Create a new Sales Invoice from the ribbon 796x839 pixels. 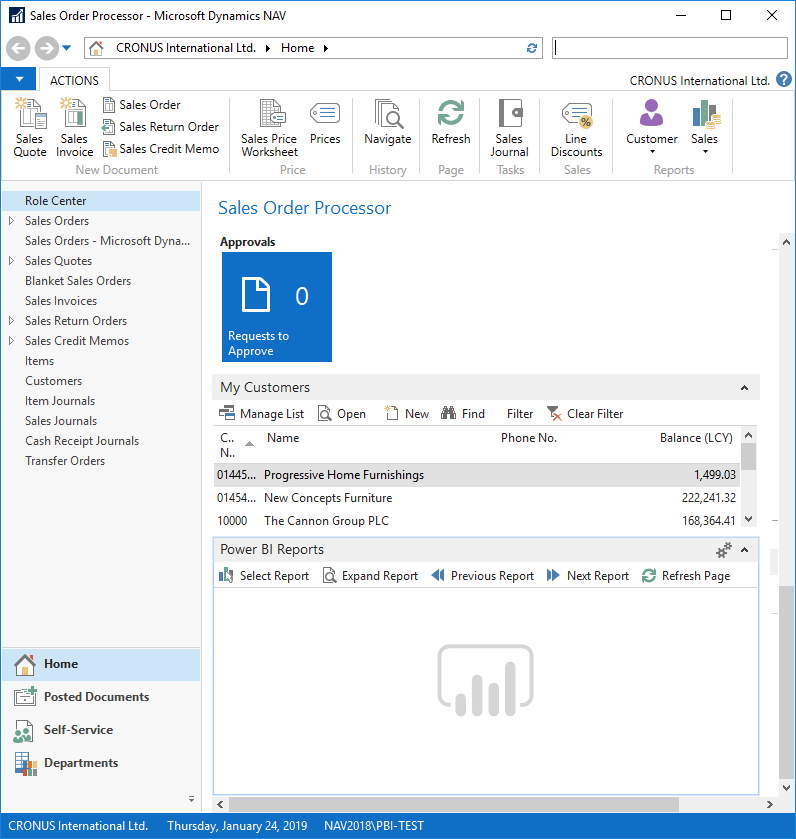click(74, 128)
